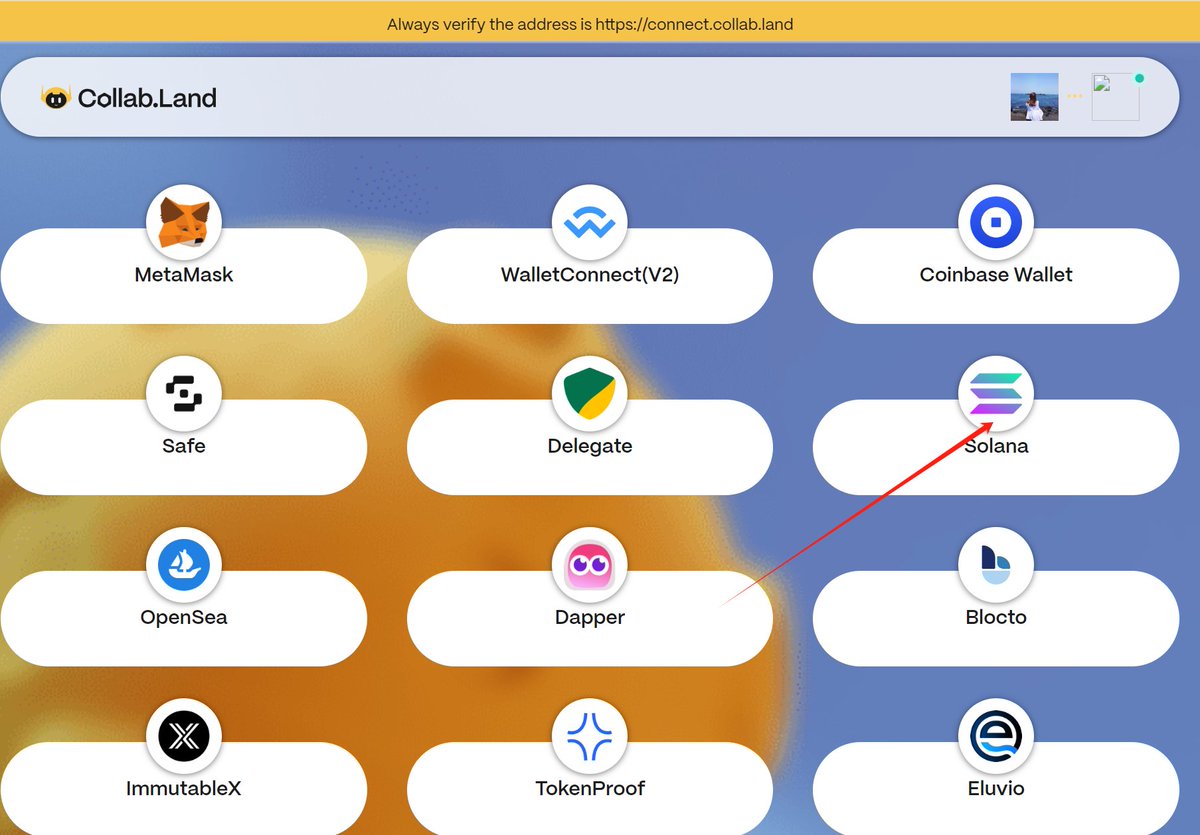The width and height of the screenshot is (1200, 835).
Task: Pick the "Dapper" label text
Action: coord(590,618)
